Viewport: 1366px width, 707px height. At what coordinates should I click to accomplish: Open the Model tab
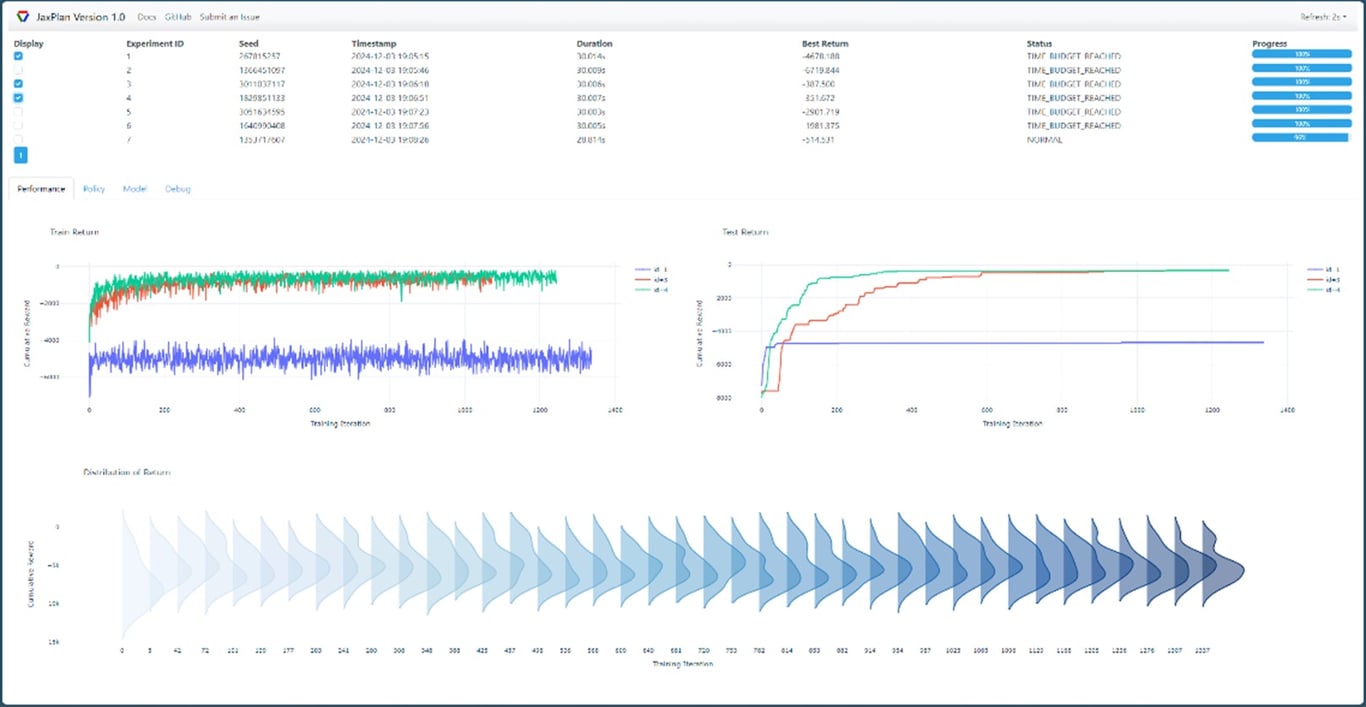click(134, 188)
